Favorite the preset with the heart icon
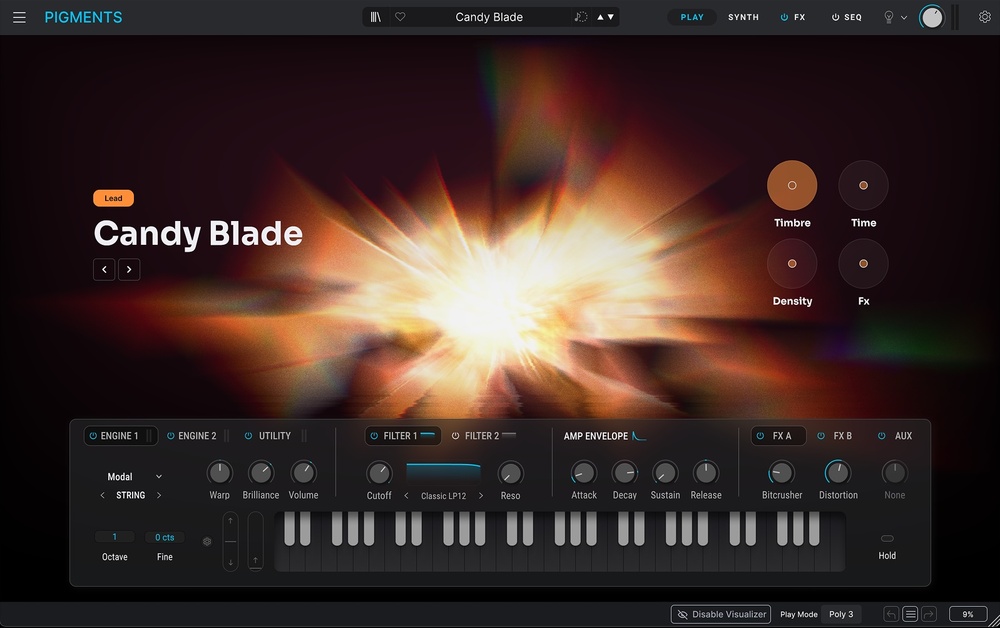This screenshot has width=1000, height=628. click(400, 17)
